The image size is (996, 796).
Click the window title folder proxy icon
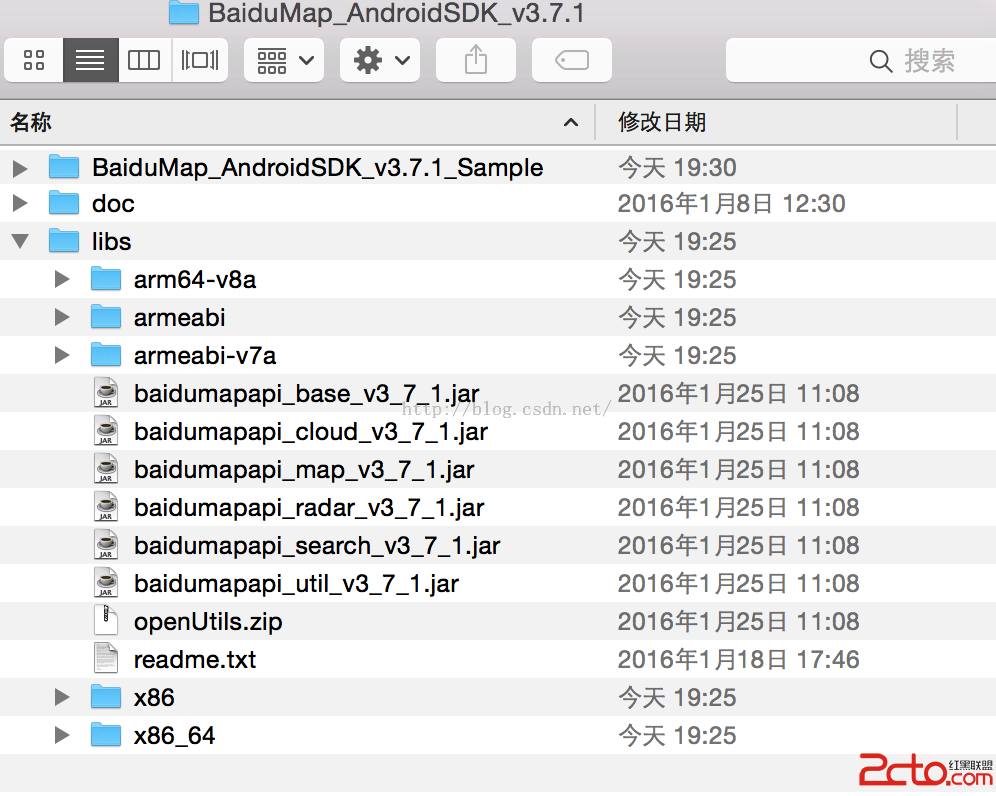184,13
